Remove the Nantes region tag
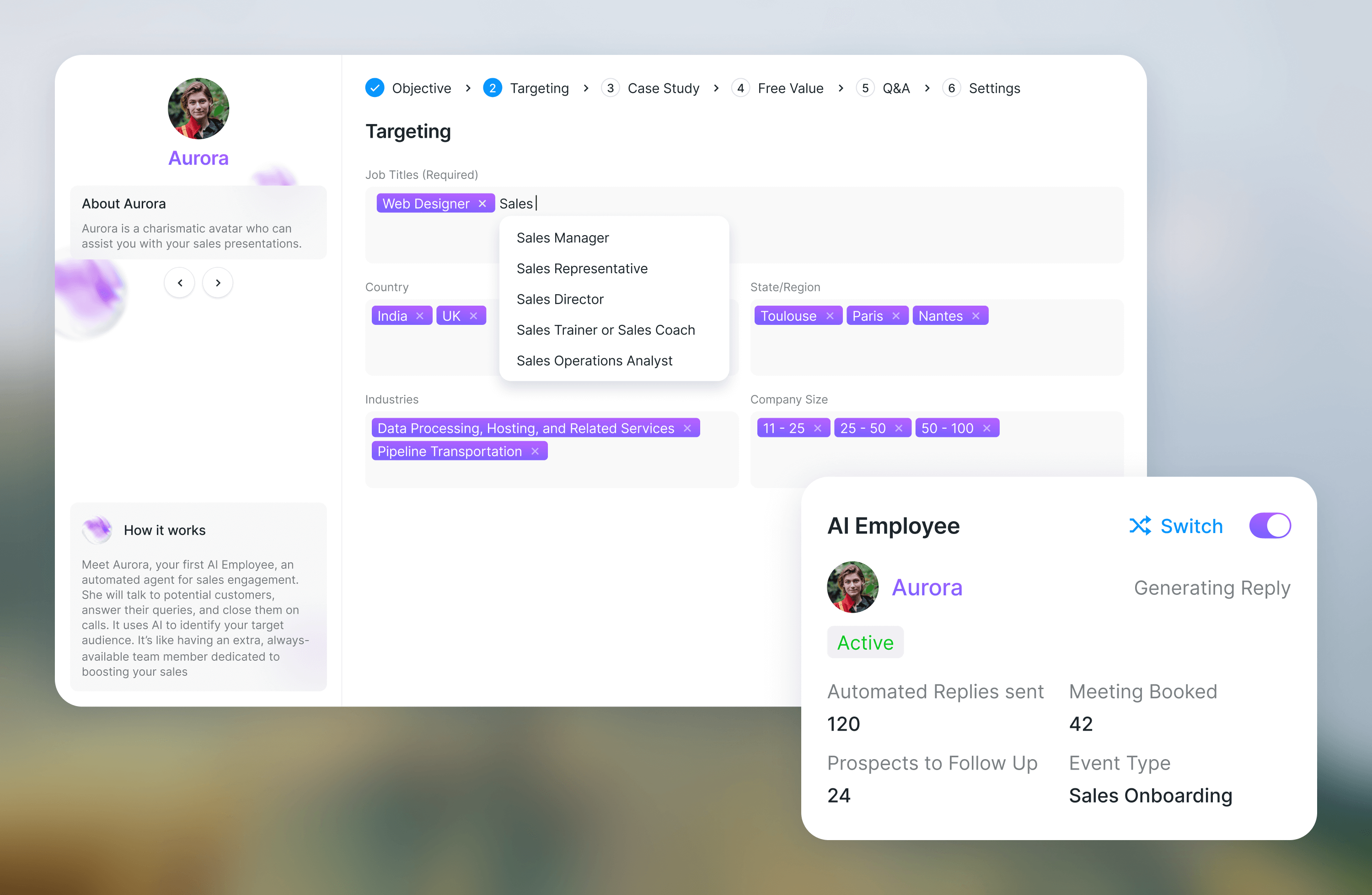 pos(975,316)
